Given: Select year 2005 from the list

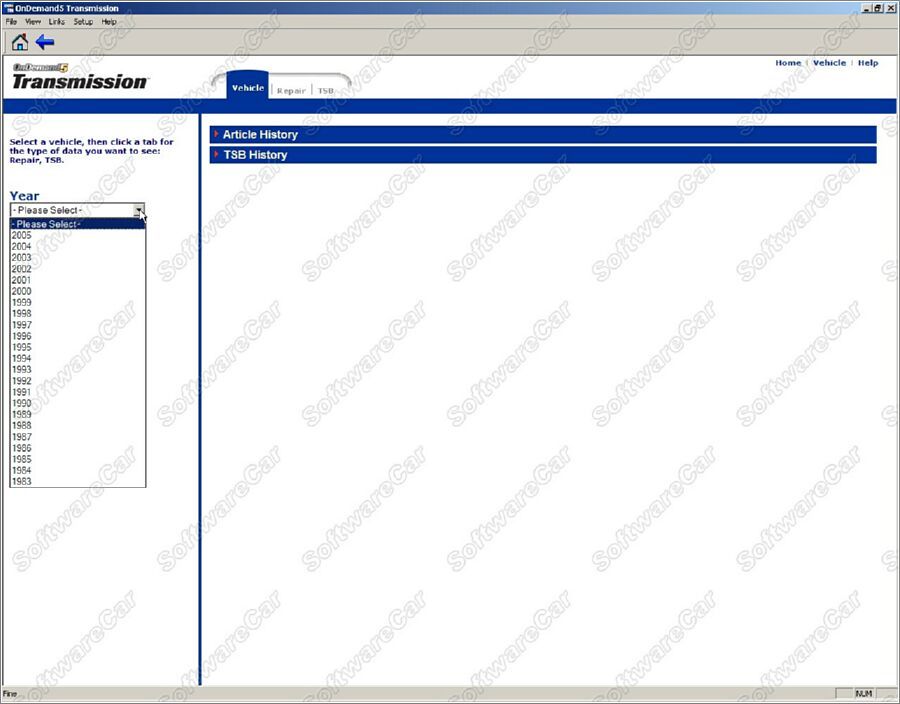Looking at the screenshot, I should pos(22,236).
